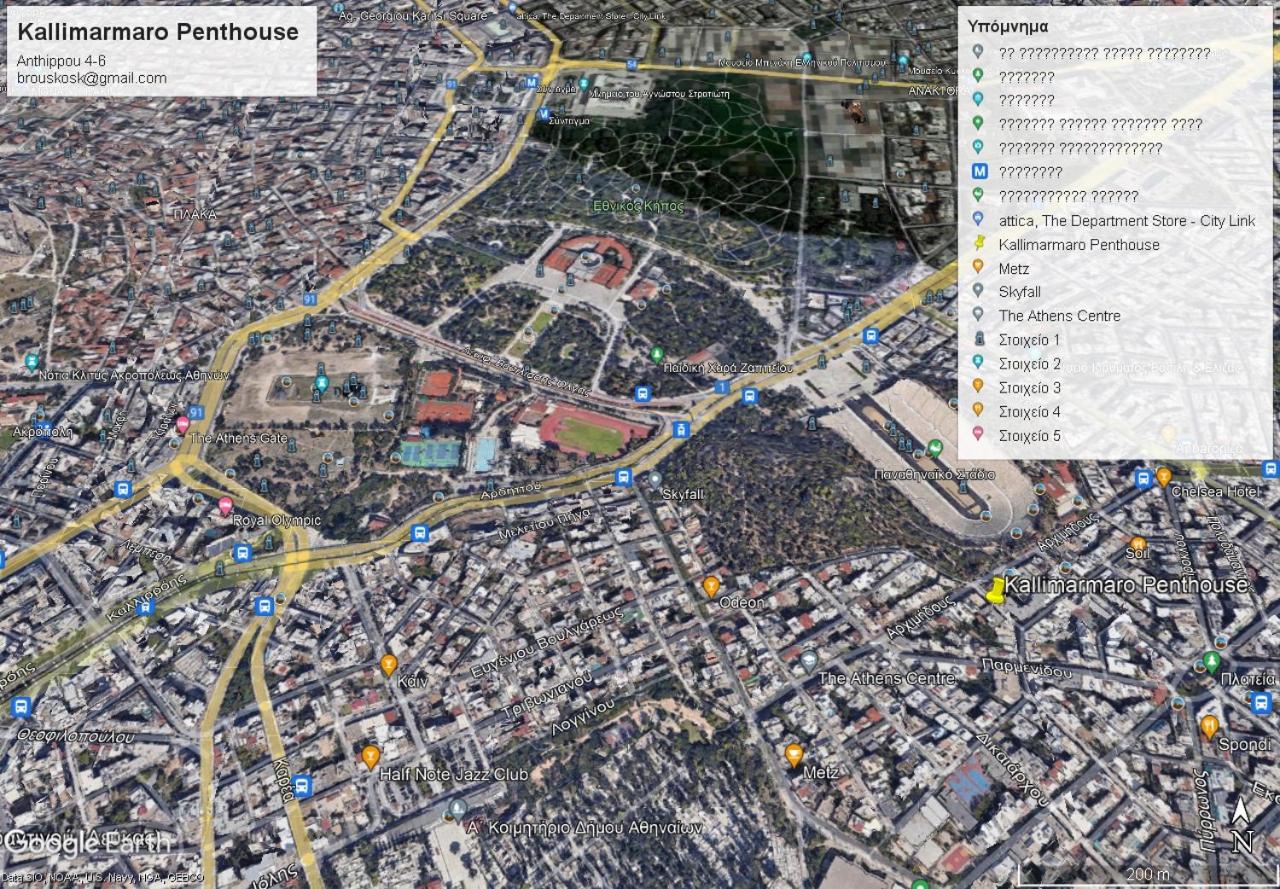Click The Athens Centre map marker
This screenshot has width=1280, height=889.
click(809, 660)
